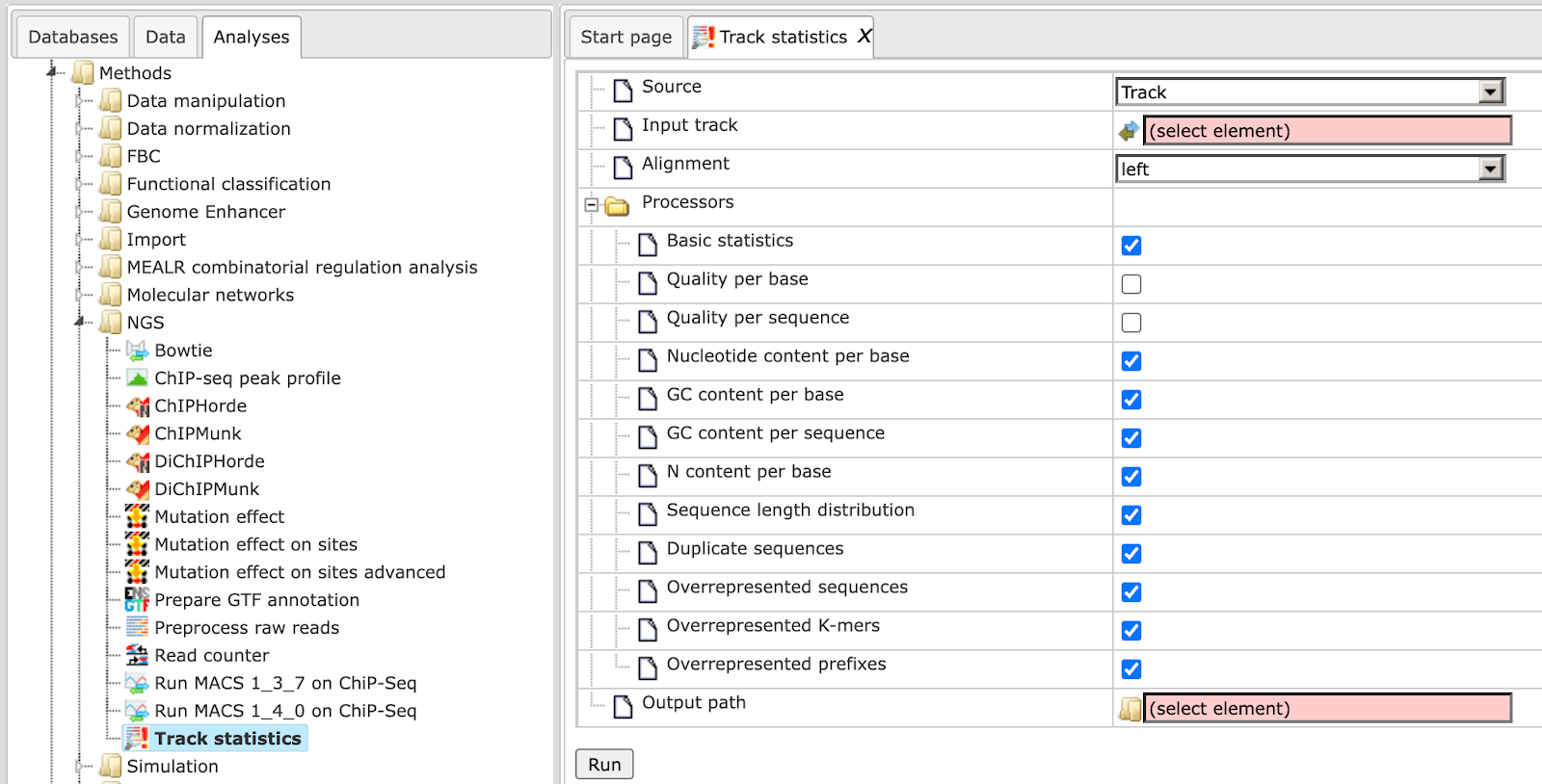Open the Alignment dropdown

(1310, 169)
